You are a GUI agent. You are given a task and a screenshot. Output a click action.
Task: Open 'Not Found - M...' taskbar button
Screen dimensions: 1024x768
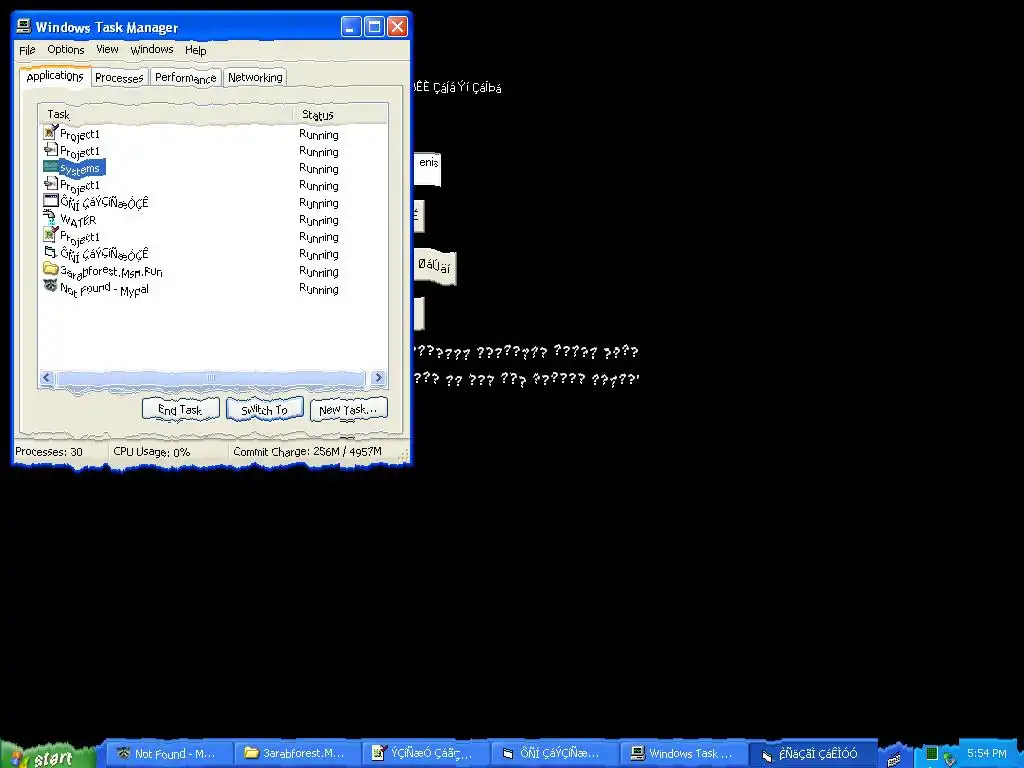[168, 754]
